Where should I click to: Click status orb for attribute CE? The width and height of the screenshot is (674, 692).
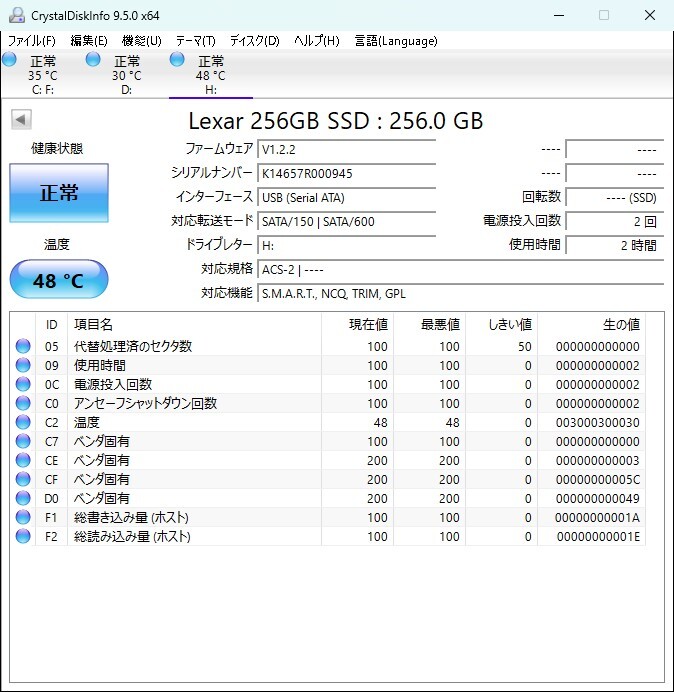click(x=23, y=460)
